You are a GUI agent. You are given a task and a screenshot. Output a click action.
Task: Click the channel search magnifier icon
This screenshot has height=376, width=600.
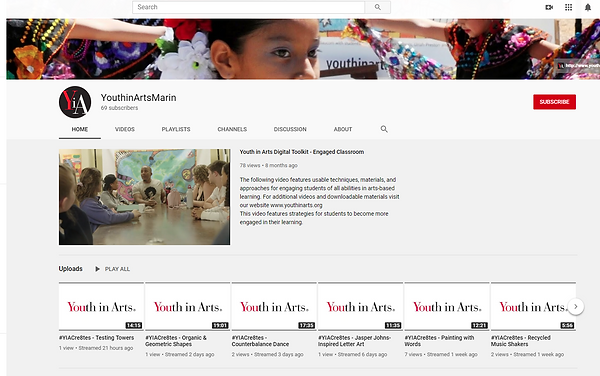(x=384, y=129)
